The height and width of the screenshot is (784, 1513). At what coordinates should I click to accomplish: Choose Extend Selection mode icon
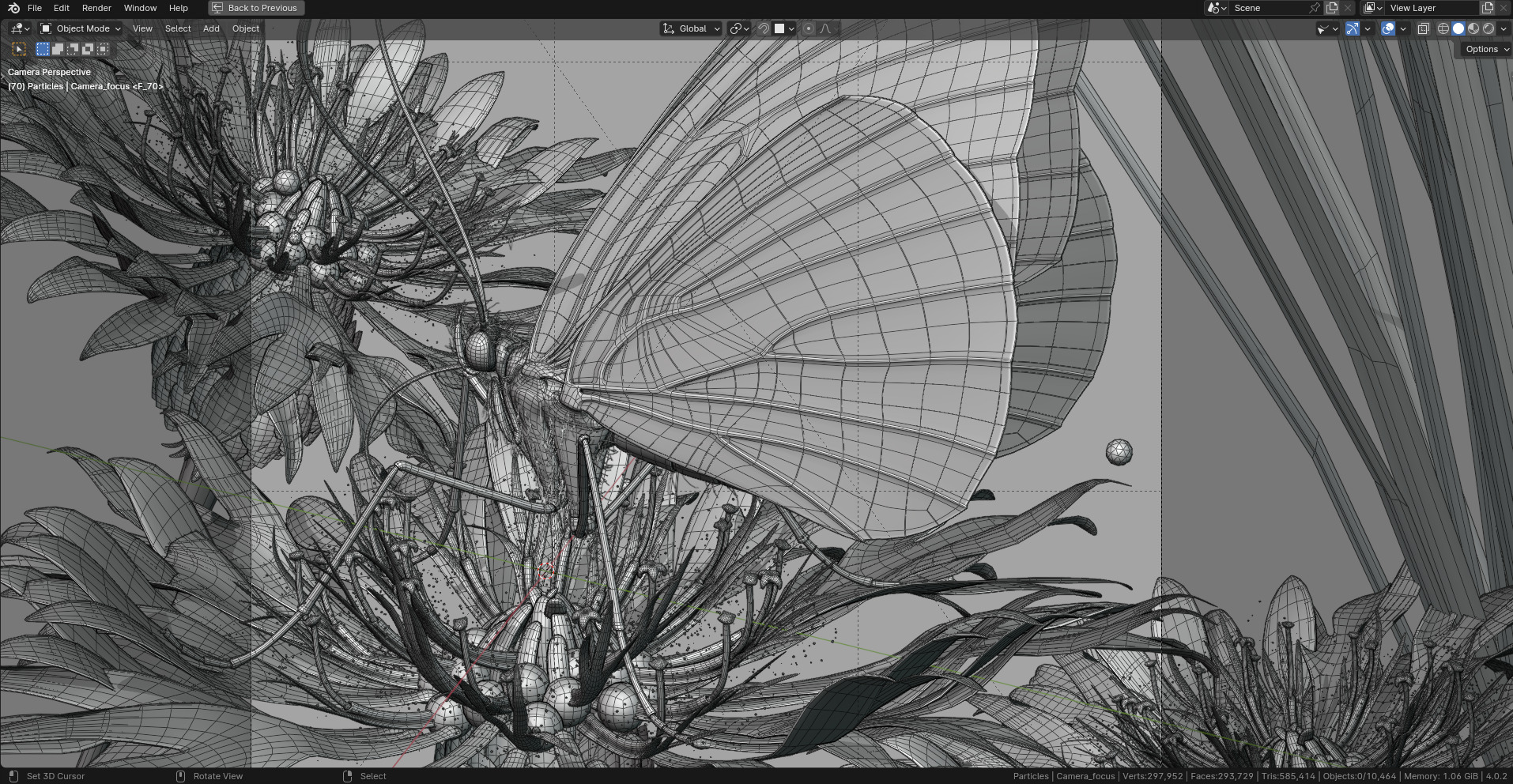tap(58, 49)
